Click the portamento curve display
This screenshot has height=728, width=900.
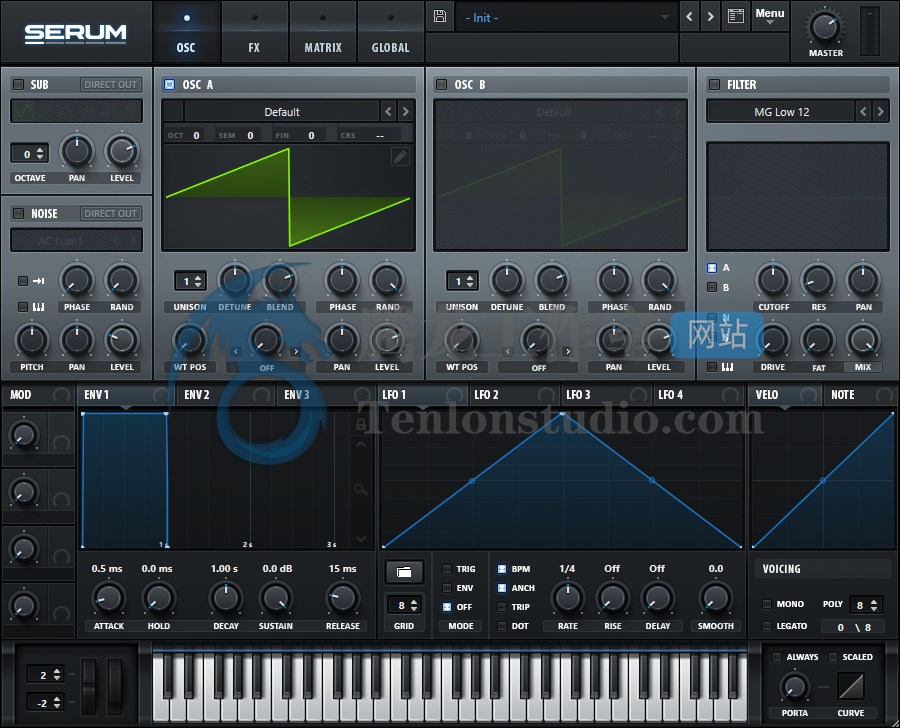point(851,686)
